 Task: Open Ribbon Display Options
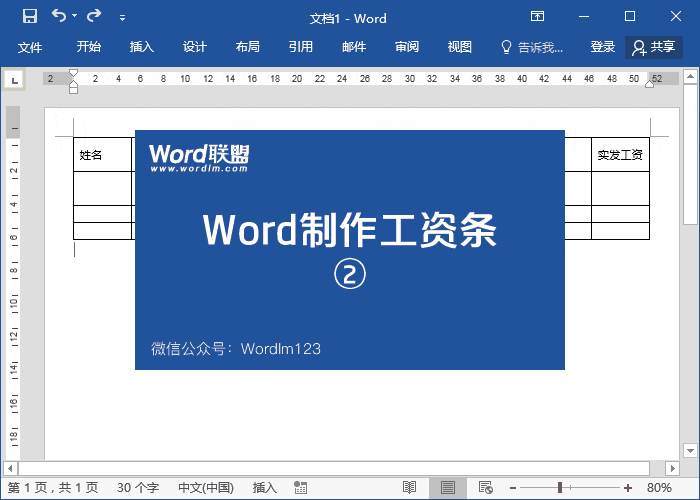537,17
